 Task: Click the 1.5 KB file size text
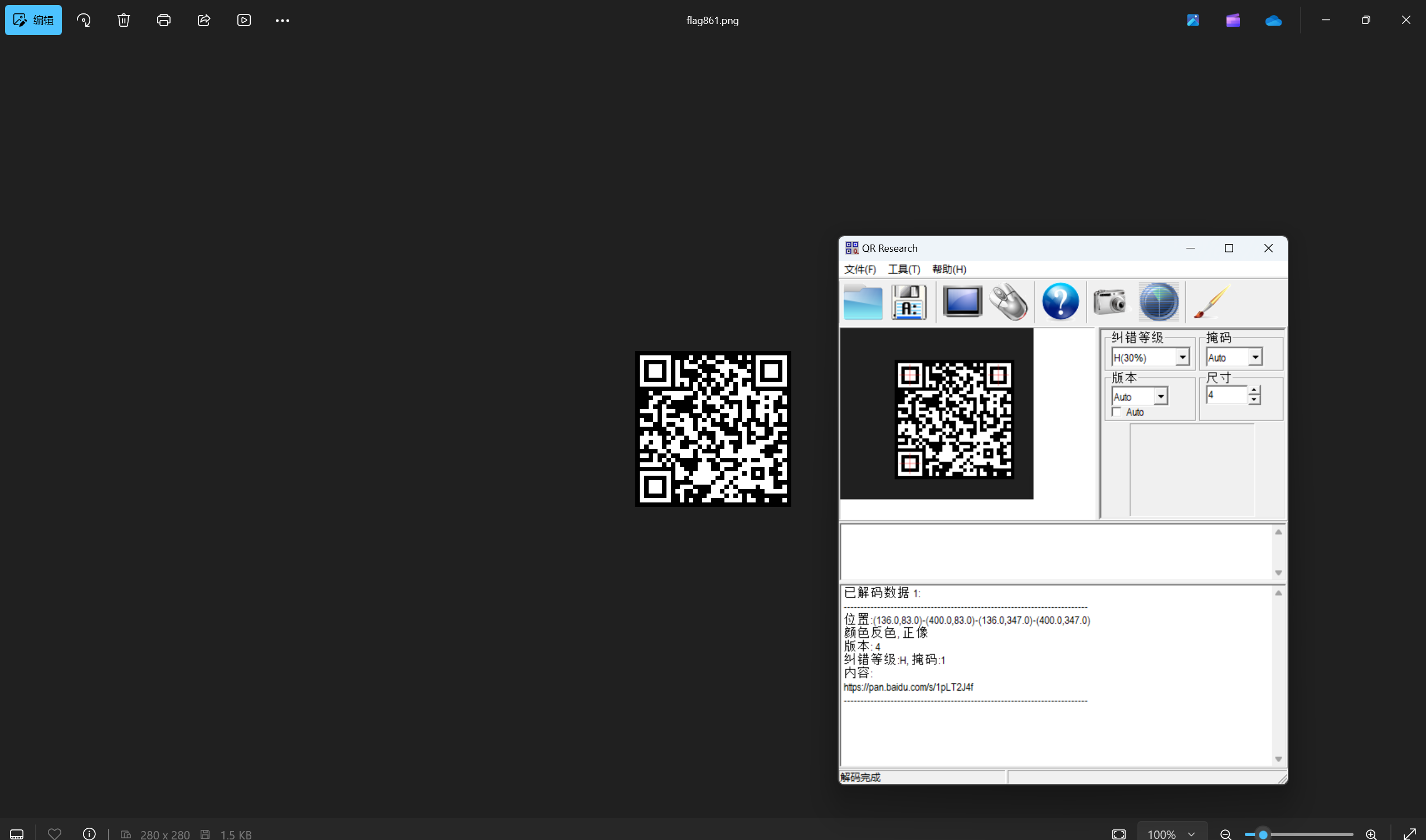236,834
